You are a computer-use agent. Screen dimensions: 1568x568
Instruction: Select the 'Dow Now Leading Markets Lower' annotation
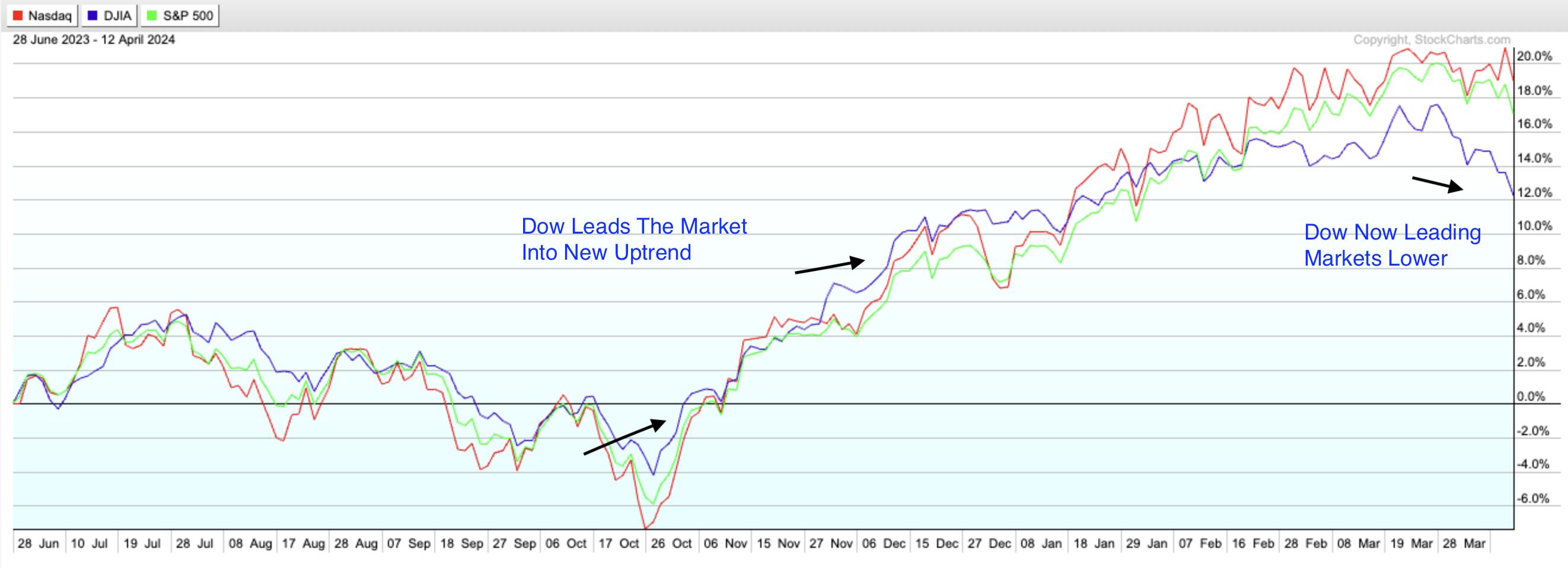tap(1392, 245)
